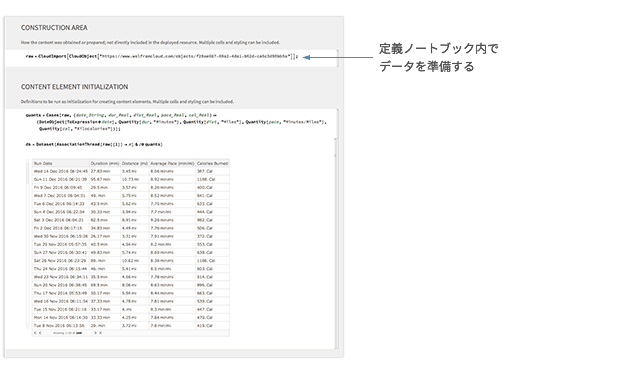The image size is (638, 369).
Task: Jump to last page of dataset
Action: point(101,333)
